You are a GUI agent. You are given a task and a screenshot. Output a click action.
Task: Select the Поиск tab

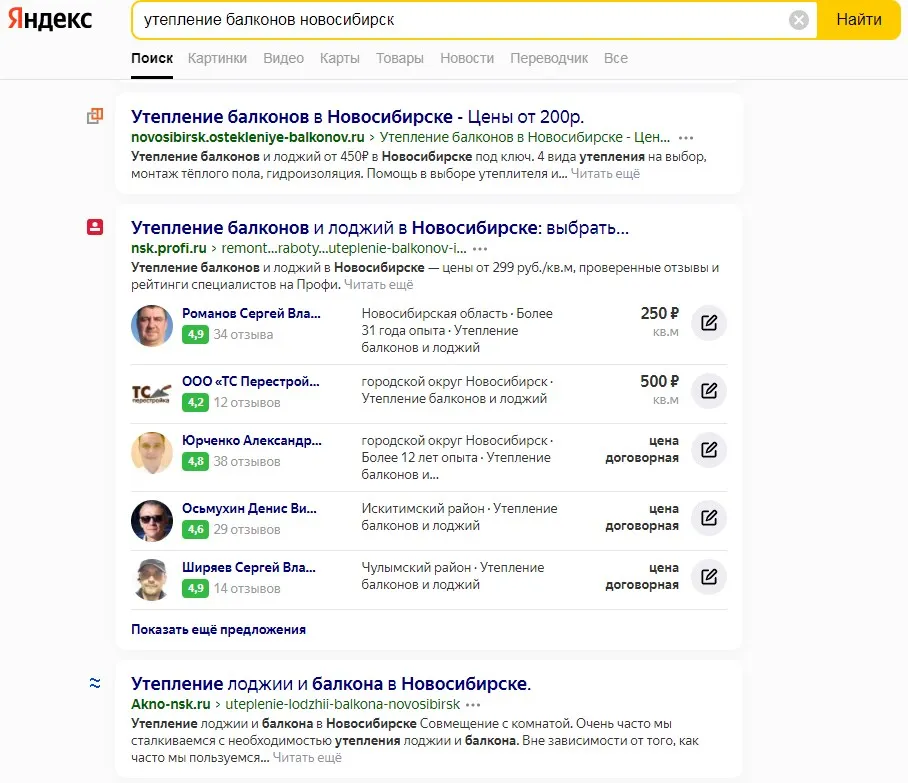coord(152,58)
